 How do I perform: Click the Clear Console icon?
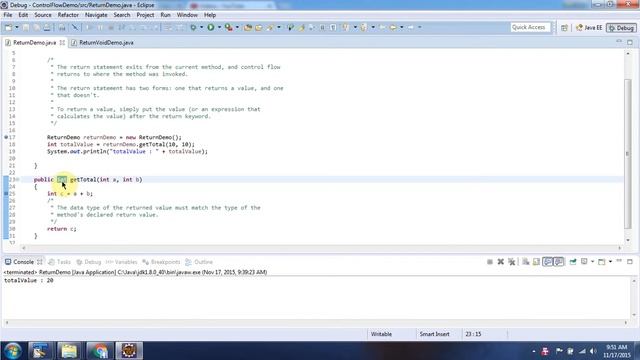[525, 262]
